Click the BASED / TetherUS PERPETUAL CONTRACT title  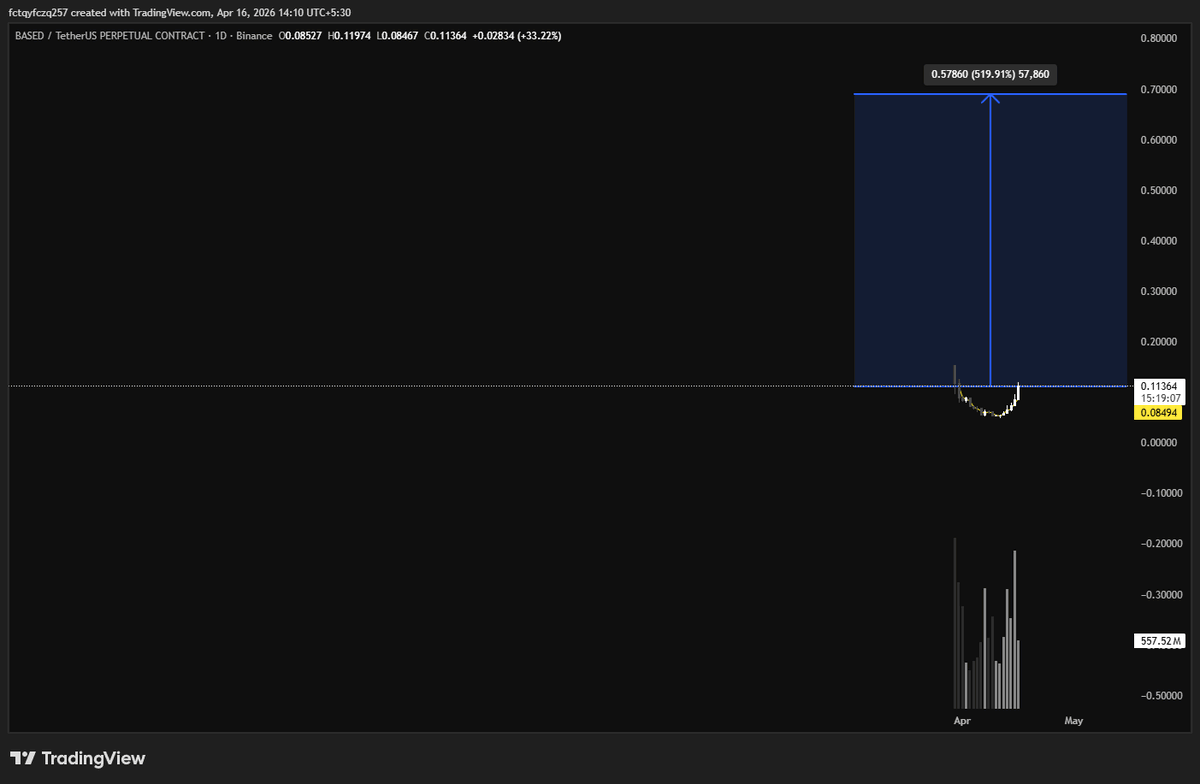point(111,35)
